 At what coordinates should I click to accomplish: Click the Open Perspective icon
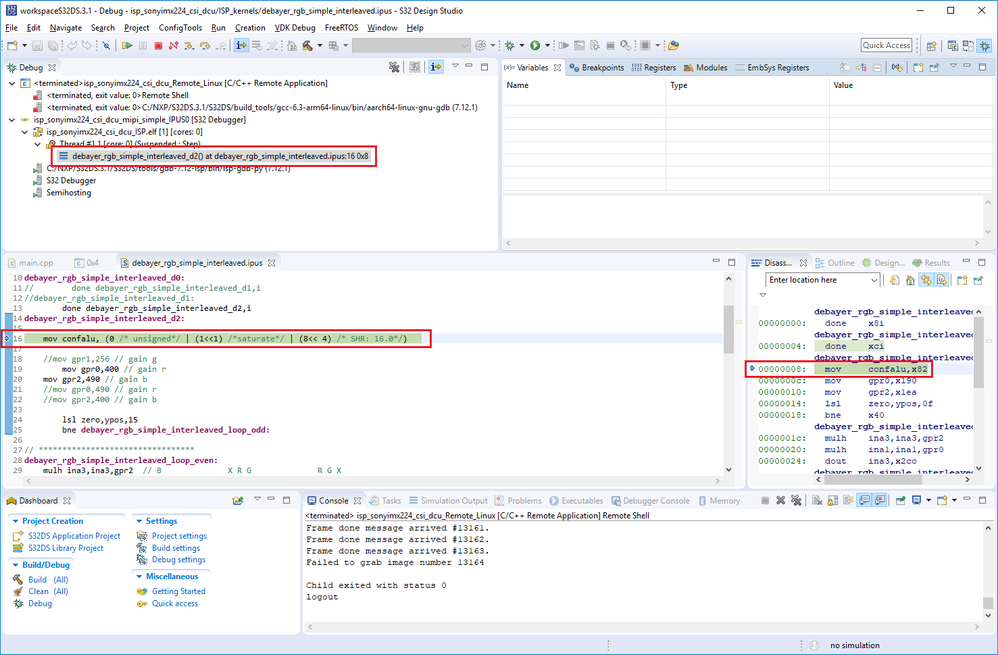point(931,46)
